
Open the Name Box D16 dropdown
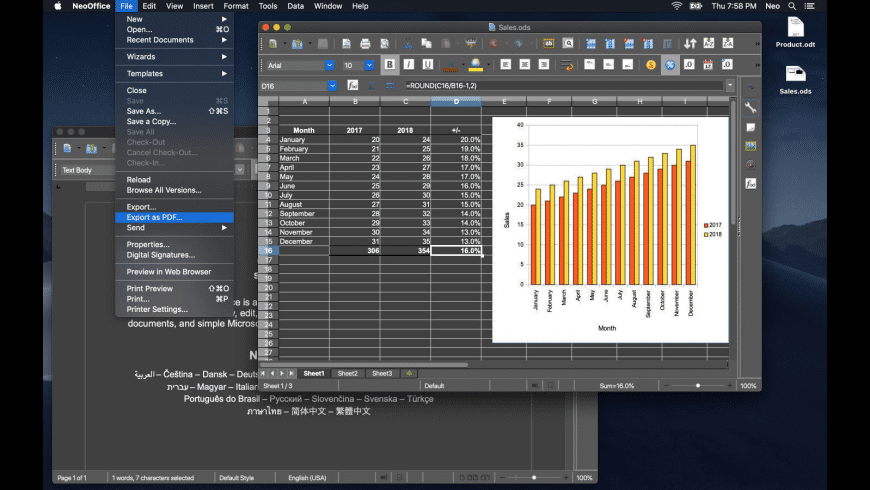click(332, 86)
